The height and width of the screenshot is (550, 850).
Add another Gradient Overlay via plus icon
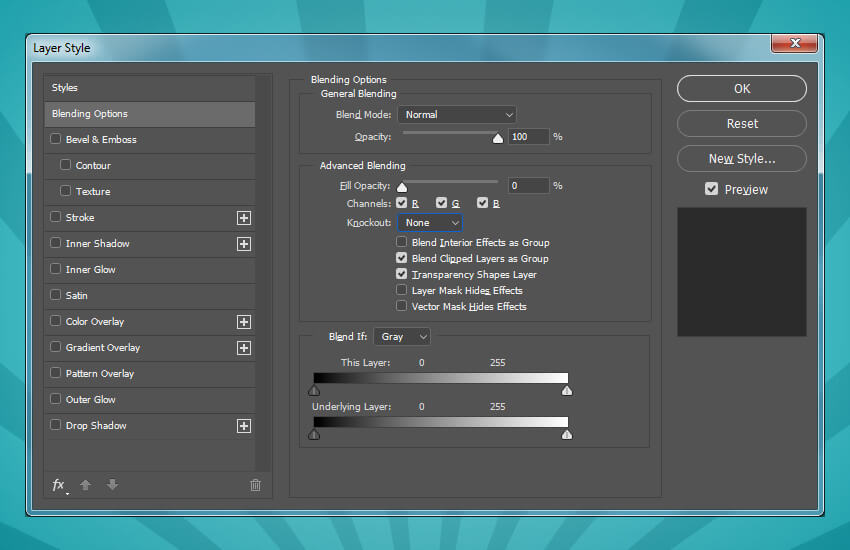[243, 348]
